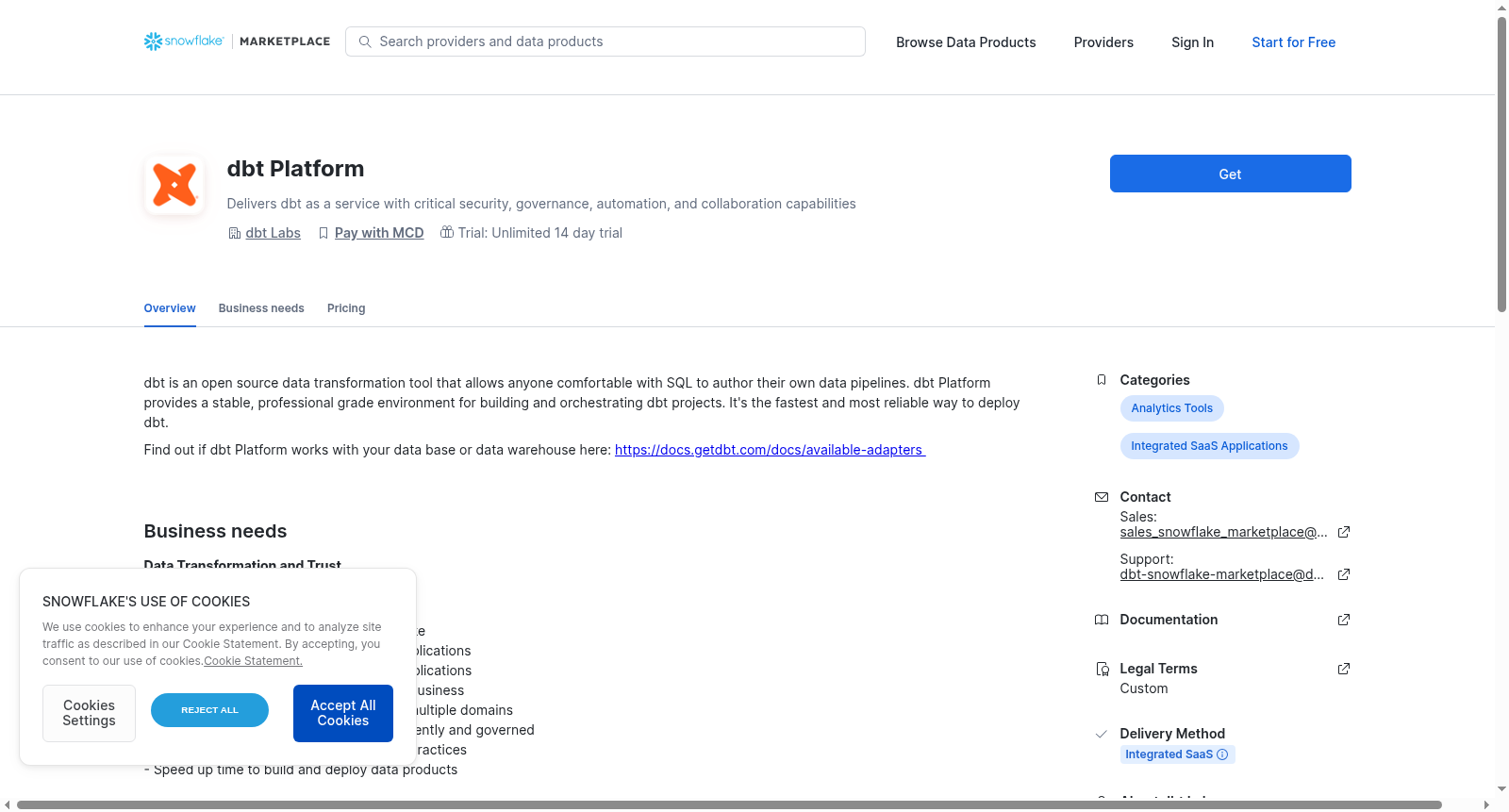Viewport: 1509px width, 812px height.
Task: Click the Pay with MCD bookmark icon
Action: (323, 233)
